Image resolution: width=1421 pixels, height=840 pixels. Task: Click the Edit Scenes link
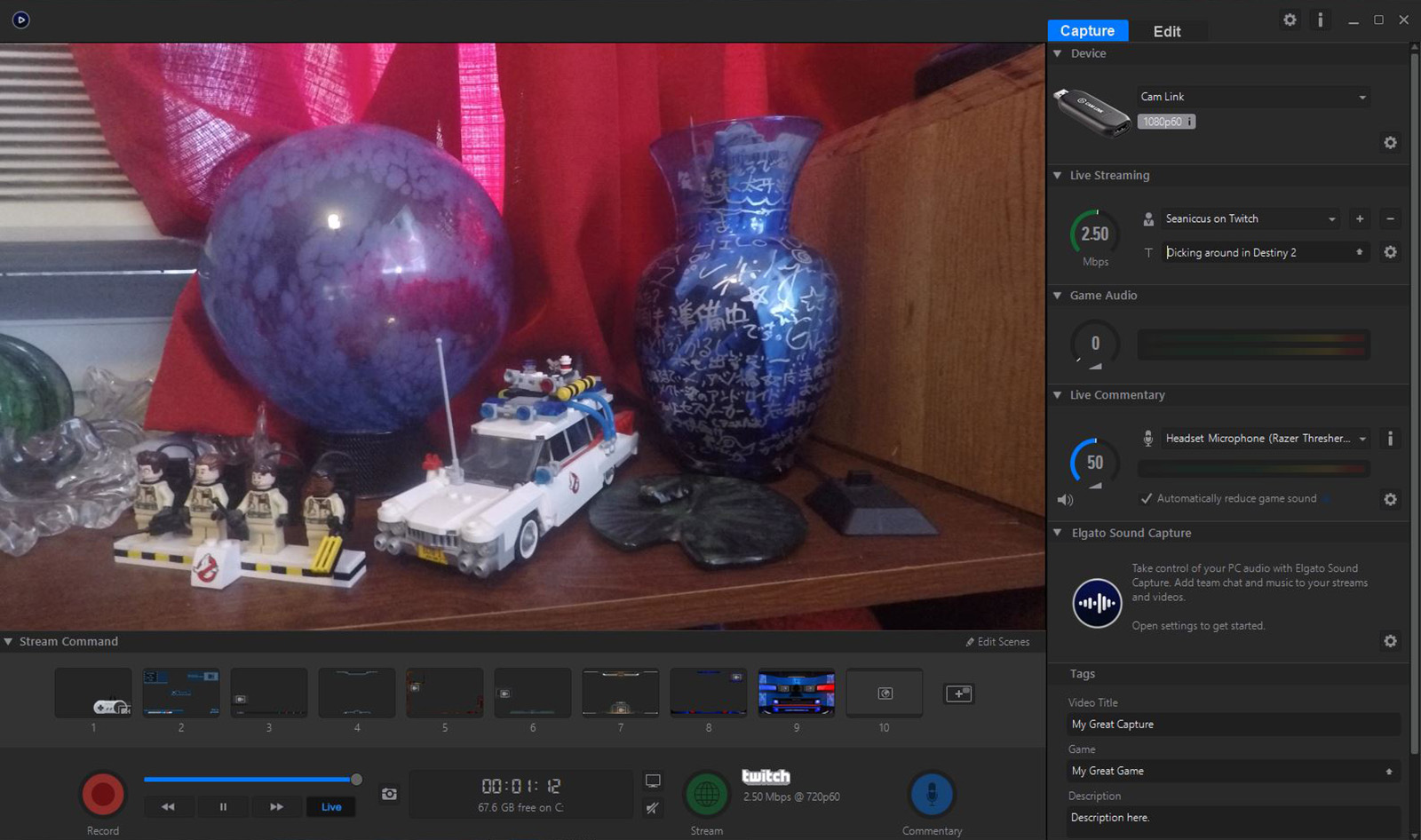click(997, 642)
